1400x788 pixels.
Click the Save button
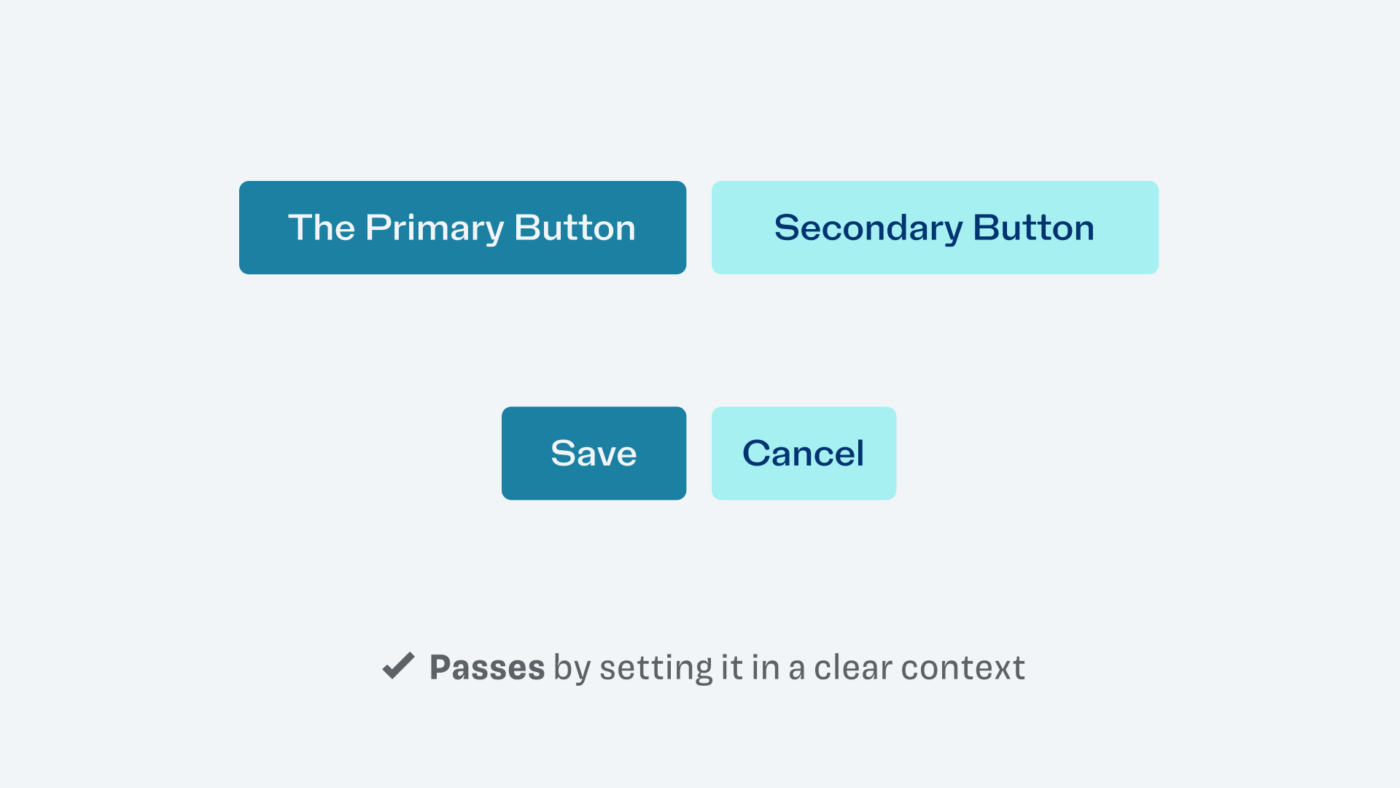point(594,453)
